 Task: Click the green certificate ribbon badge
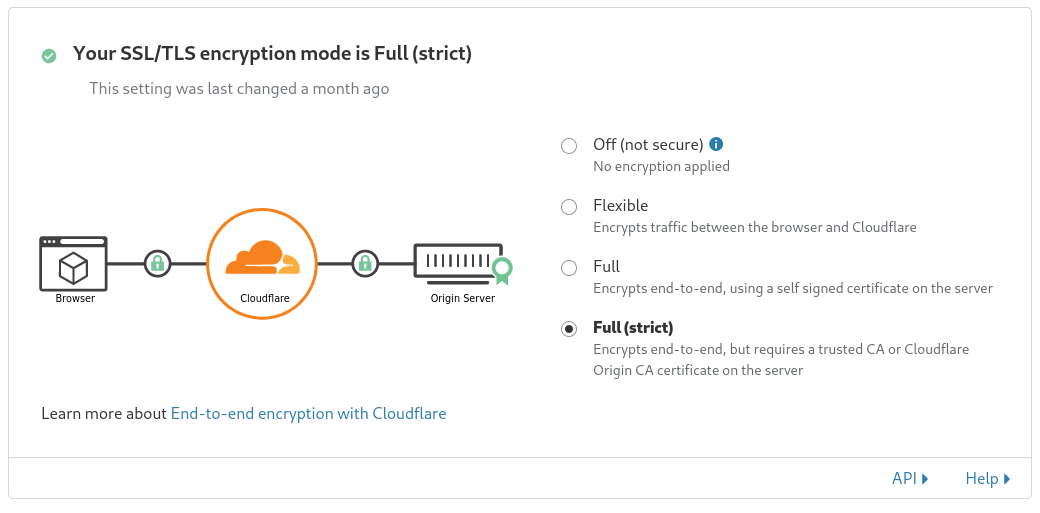click(x=502, y=270)
